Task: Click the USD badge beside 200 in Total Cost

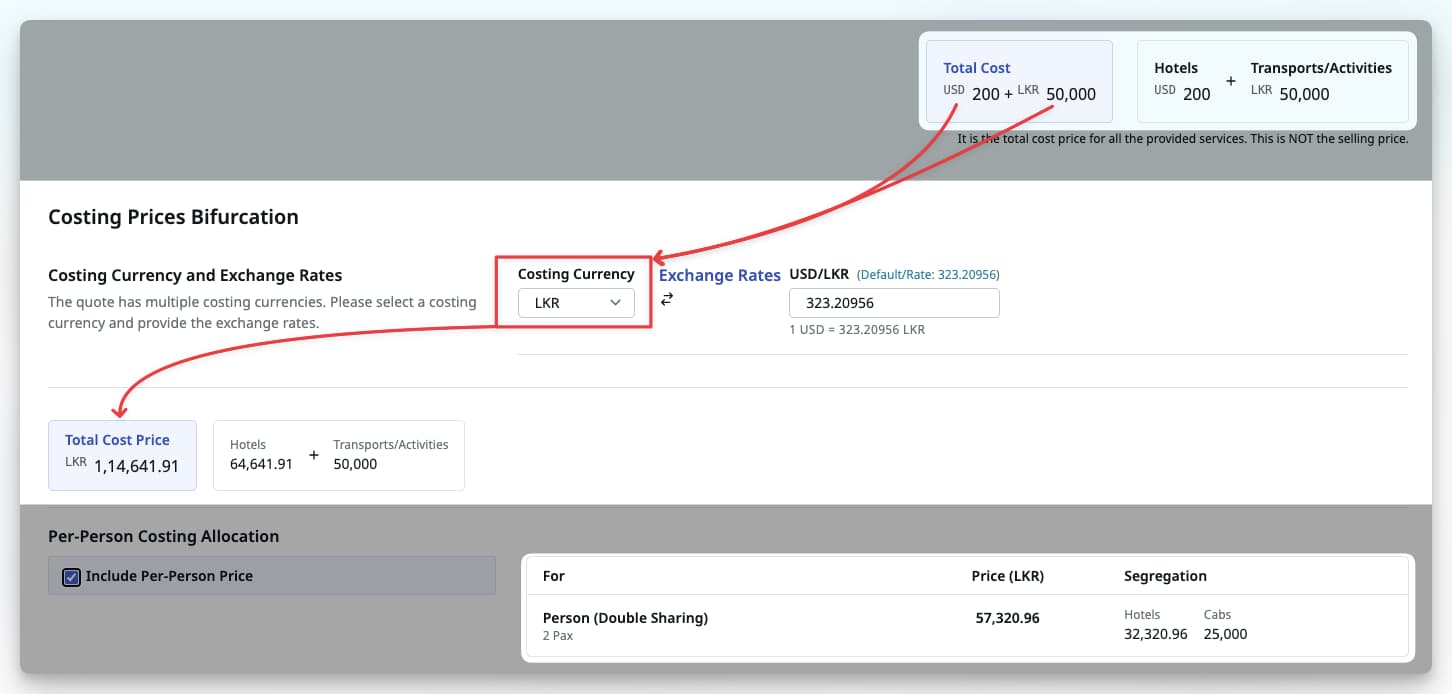Action: [953, 90]
